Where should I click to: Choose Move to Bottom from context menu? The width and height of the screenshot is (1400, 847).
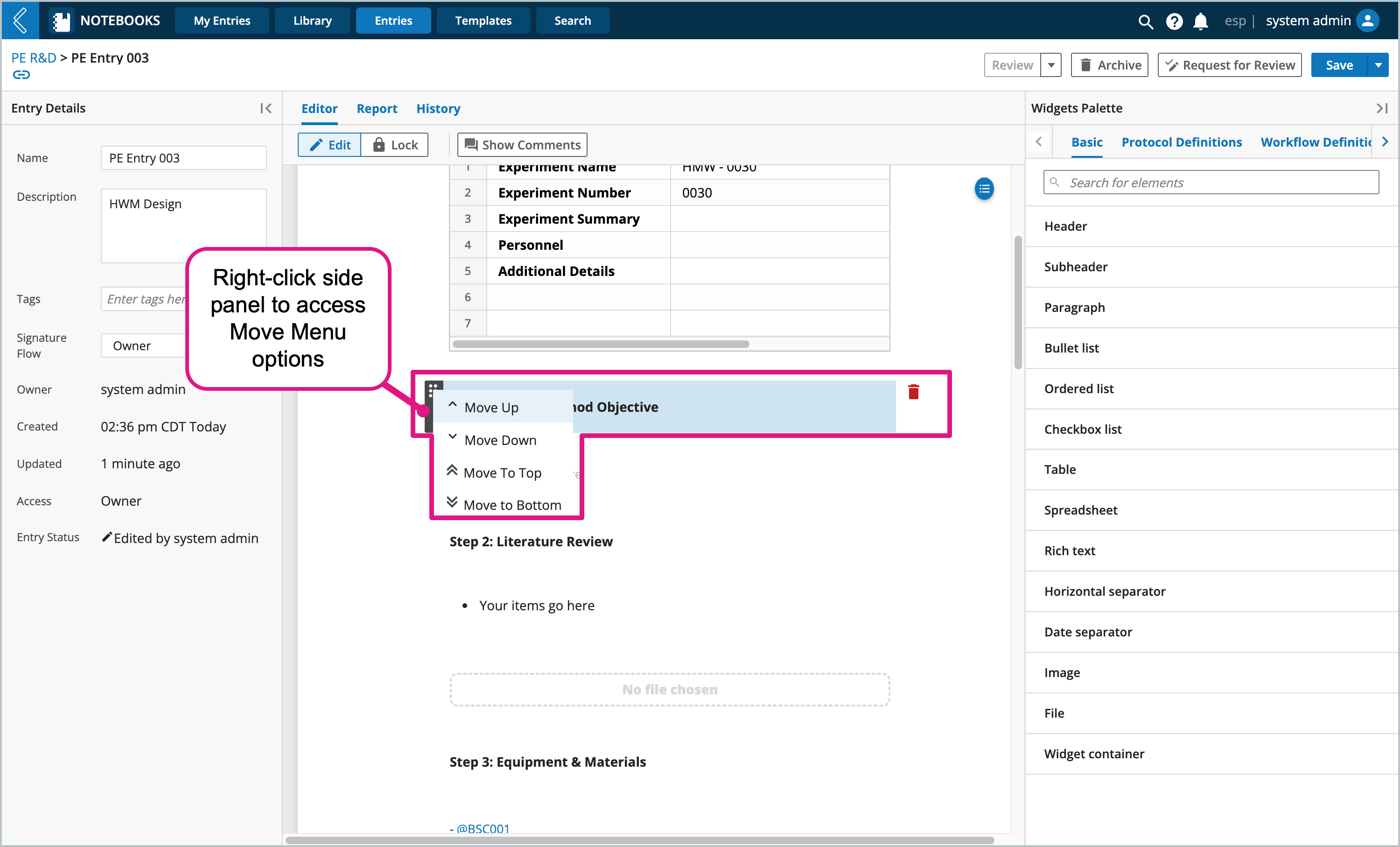pyautogui.click(x=504, y=505)
